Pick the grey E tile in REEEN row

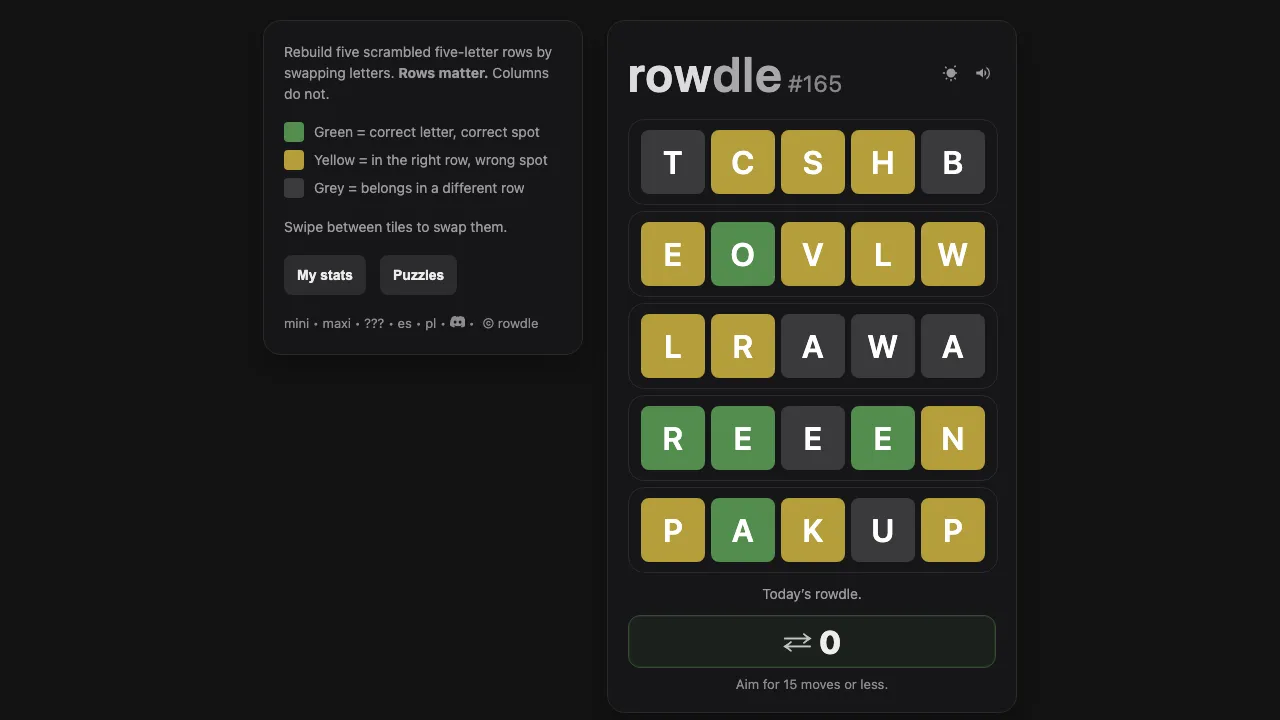pyautogui.click(x=813, y=438)
